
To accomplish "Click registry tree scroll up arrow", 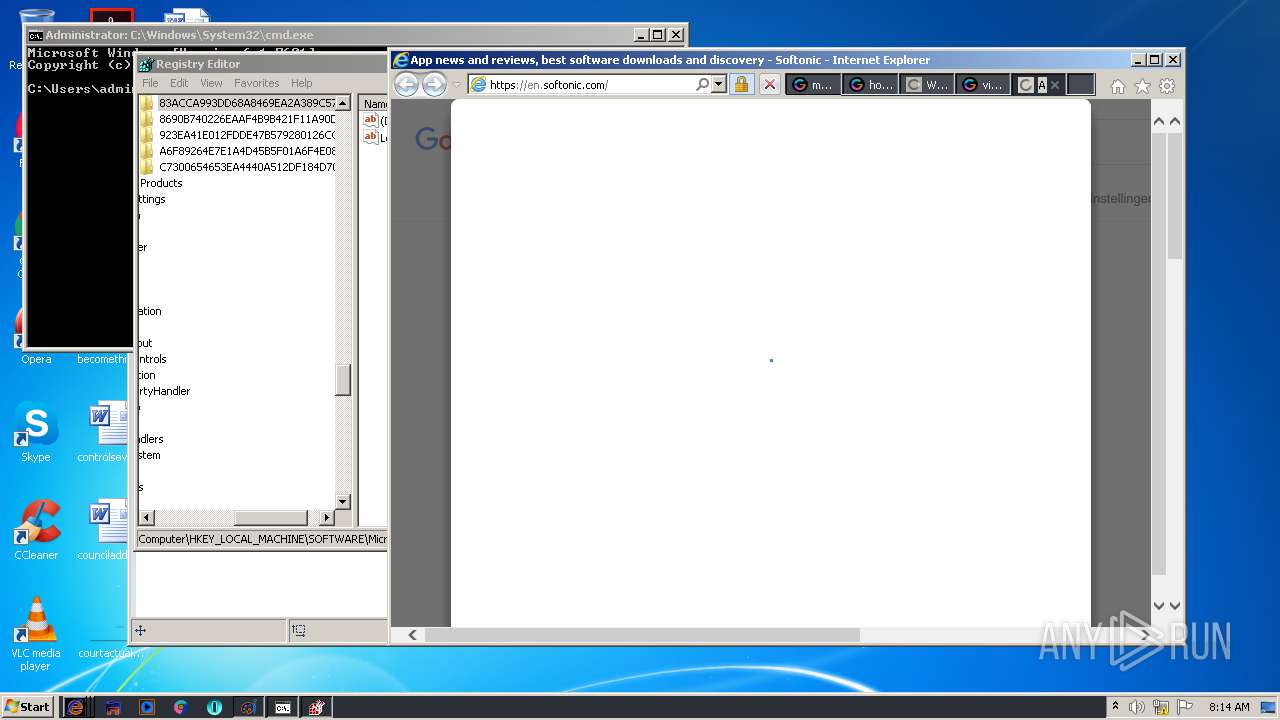I will [343, 103].
